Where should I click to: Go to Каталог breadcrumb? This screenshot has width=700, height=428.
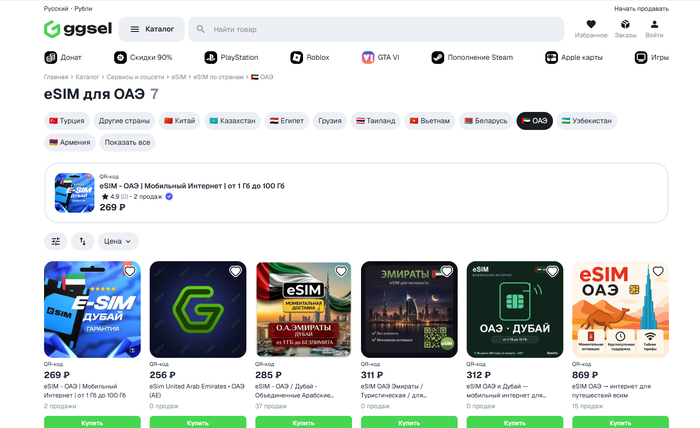87,77
